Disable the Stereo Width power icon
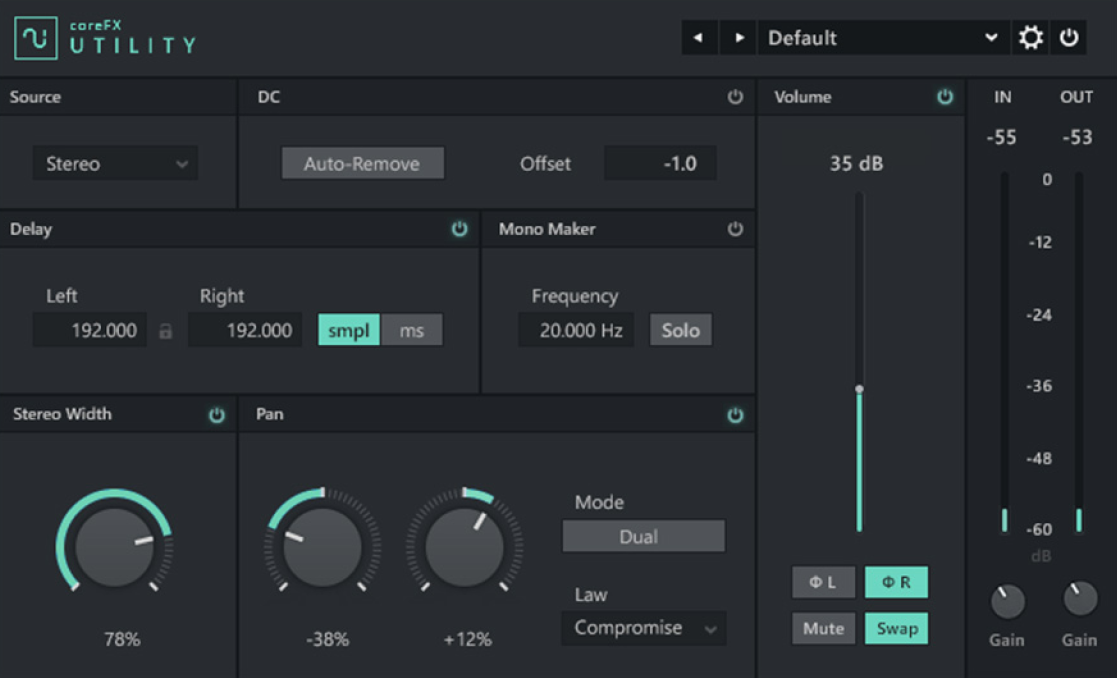 217,414
